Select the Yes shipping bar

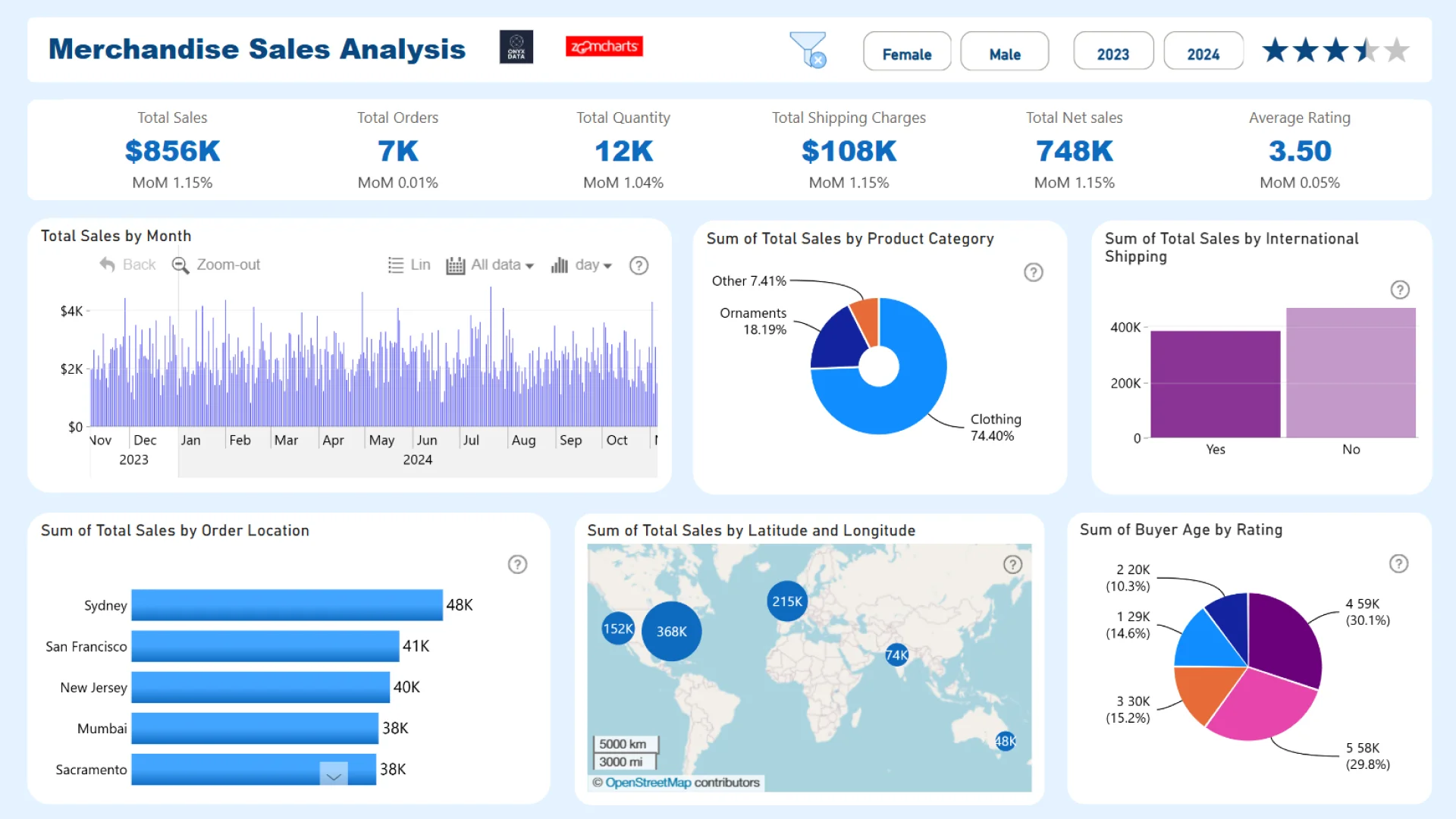1215,384
